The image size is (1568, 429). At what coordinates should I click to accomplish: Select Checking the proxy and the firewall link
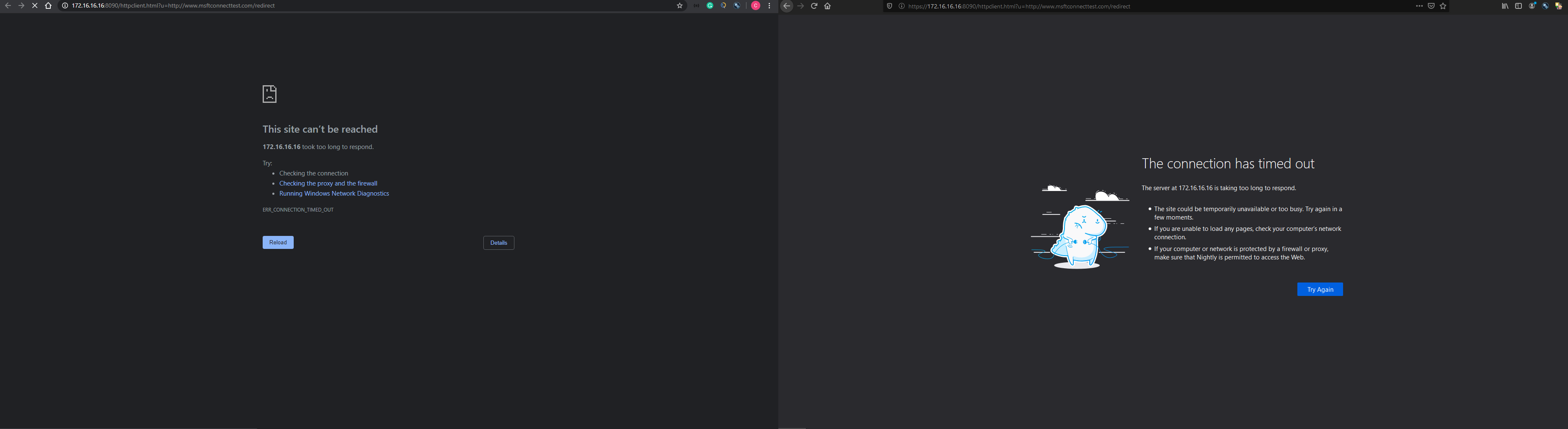328,183
